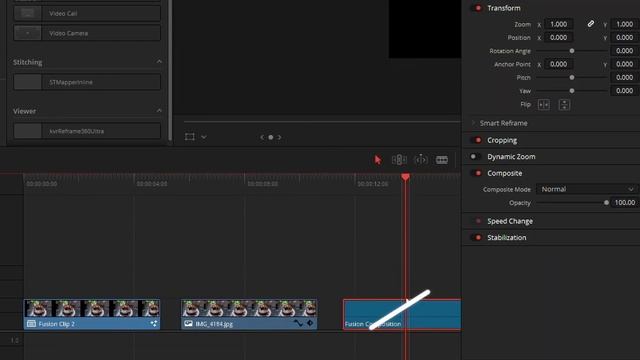Expand the Speed Change section header
This screenshot has width=640, height=360.
pyautogui.click(x=510, y=221)
